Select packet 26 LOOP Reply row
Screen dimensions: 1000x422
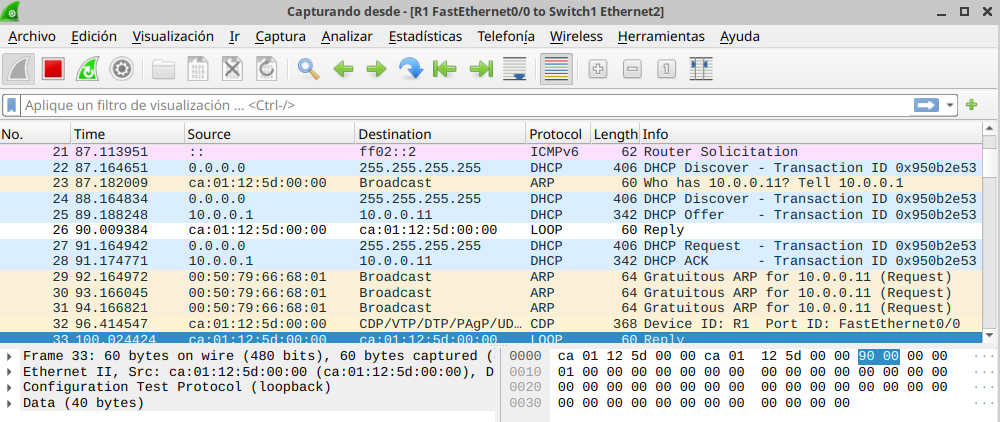click(491, 229)
